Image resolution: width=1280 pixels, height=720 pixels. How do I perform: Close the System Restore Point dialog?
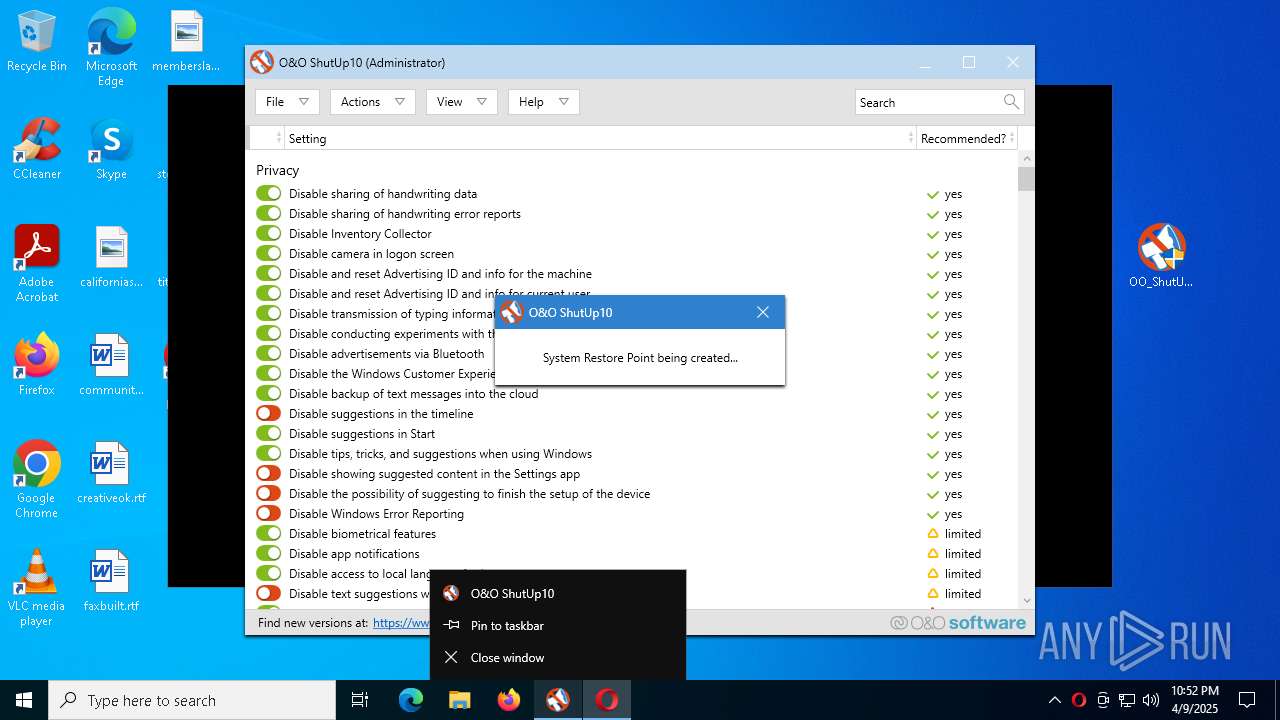coord(763,312)
